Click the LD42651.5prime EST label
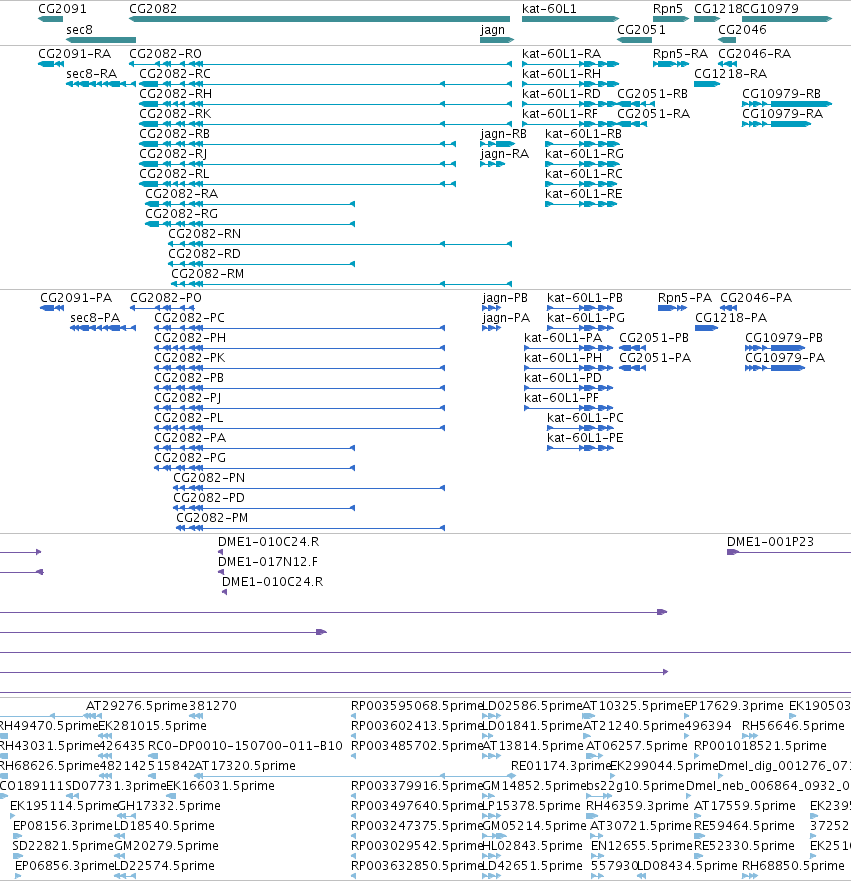The height and width of the screenshot is (881, 851). (x=532, y=866)
